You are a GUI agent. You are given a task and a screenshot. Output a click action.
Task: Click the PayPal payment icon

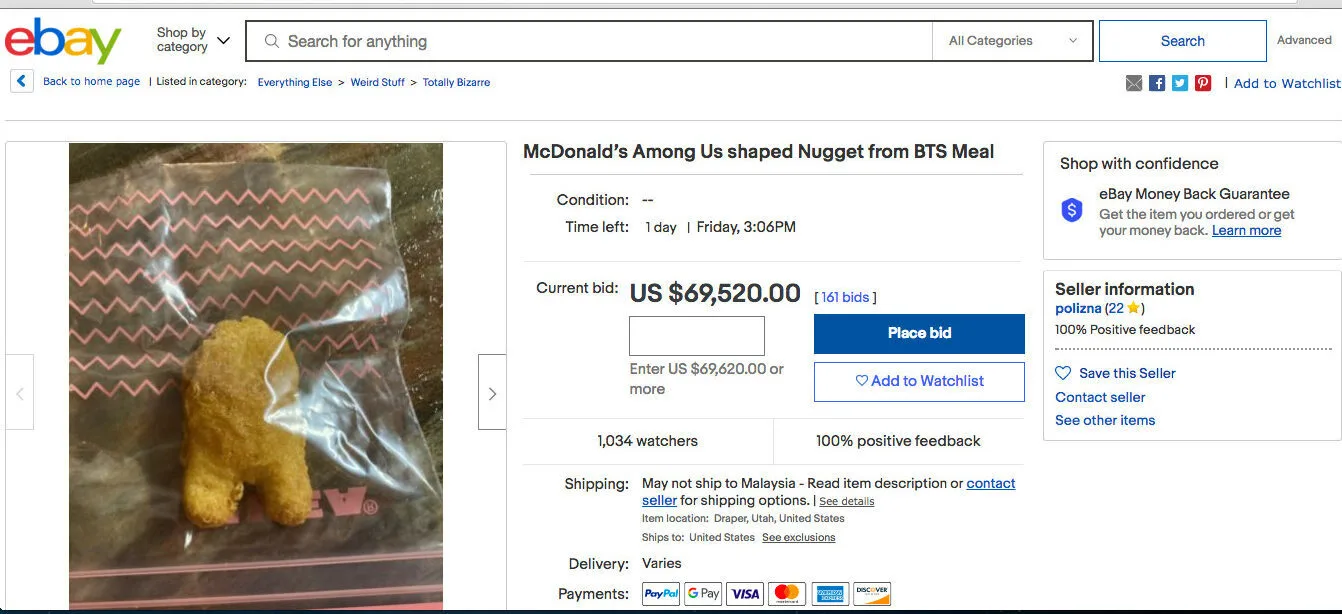661,594
